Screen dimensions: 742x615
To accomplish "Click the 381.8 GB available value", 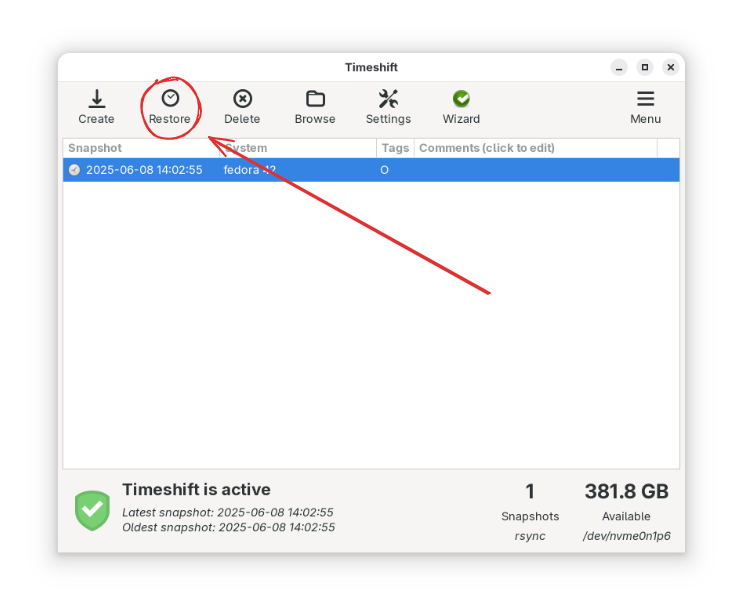I will [x=627, y=492].
